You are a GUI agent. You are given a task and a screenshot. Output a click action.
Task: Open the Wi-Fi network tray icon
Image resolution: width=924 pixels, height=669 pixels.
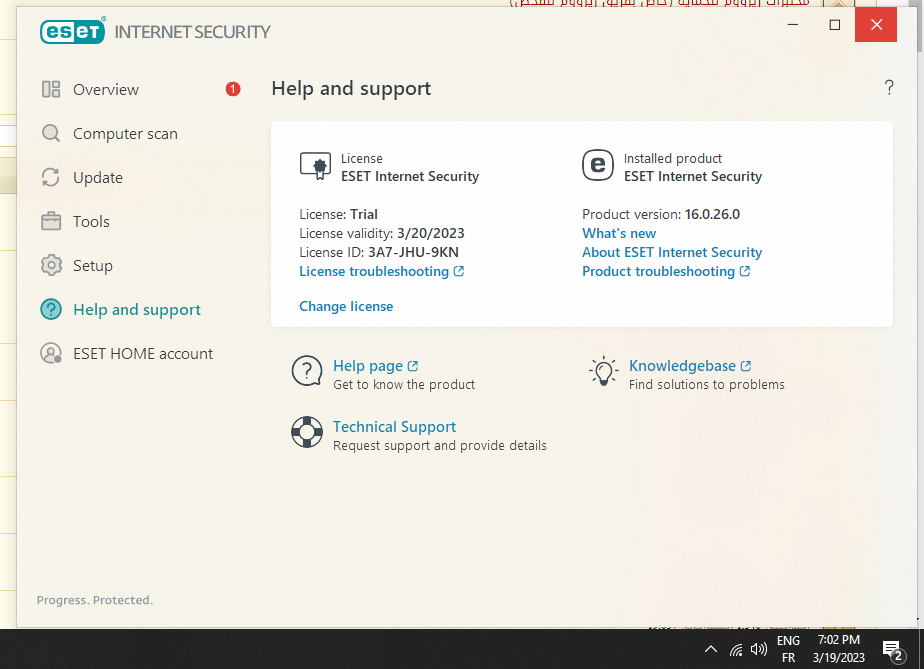tap(736, 650)
